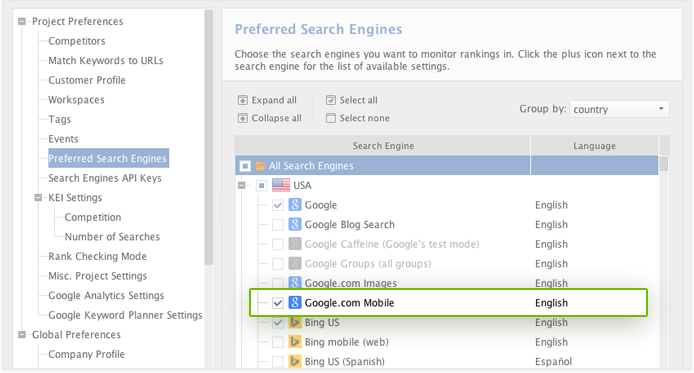Screen dimensions: 694x373
Task: Click the Google Blog Search icon
Action: 295,224
